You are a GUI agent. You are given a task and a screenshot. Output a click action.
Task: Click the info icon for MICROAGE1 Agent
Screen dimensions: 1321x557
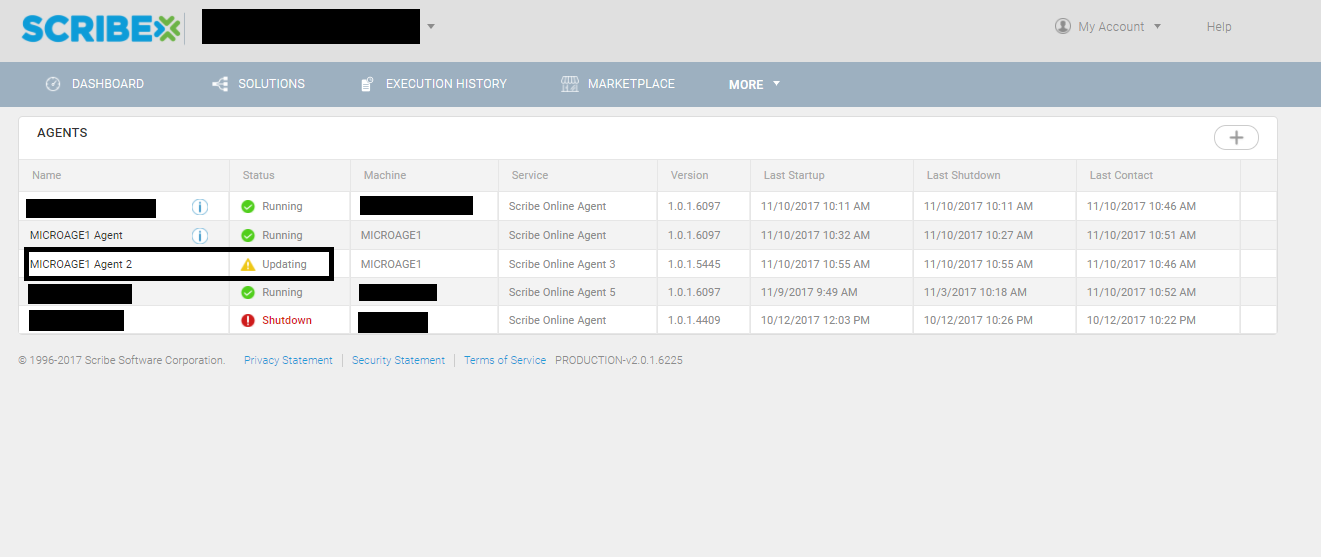point(199,236)
